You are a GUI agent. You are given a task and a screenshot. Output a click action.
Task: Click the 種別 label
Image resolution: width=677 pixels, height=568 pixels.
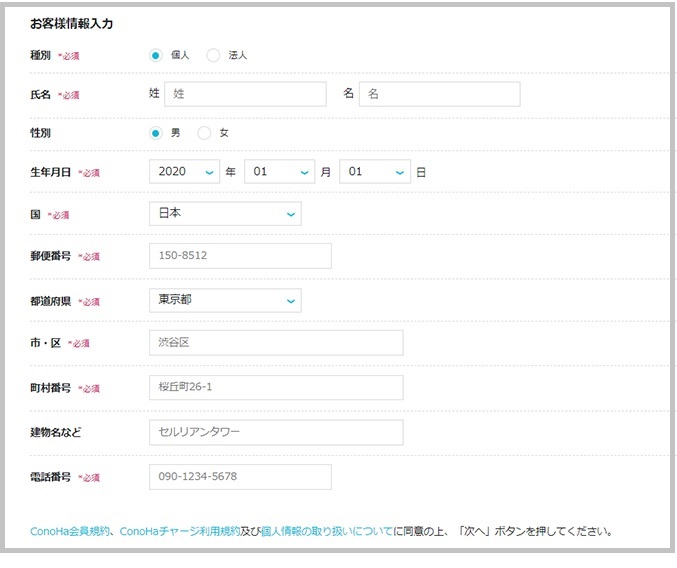coord(40,55)
